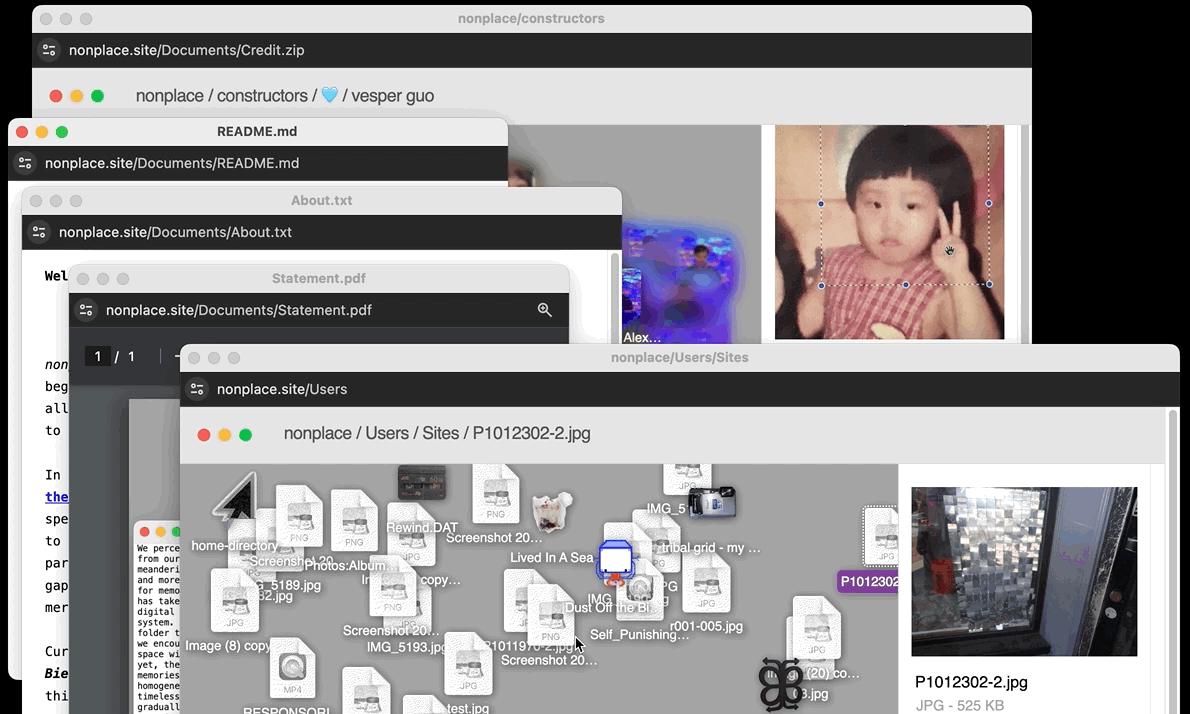
Task: Click the 'JPG - 525 KB' file info text
Action: click(960, 705)
